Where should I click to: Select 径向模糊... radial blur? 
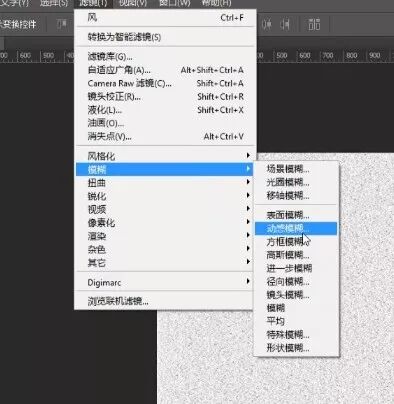coord(296,282)
